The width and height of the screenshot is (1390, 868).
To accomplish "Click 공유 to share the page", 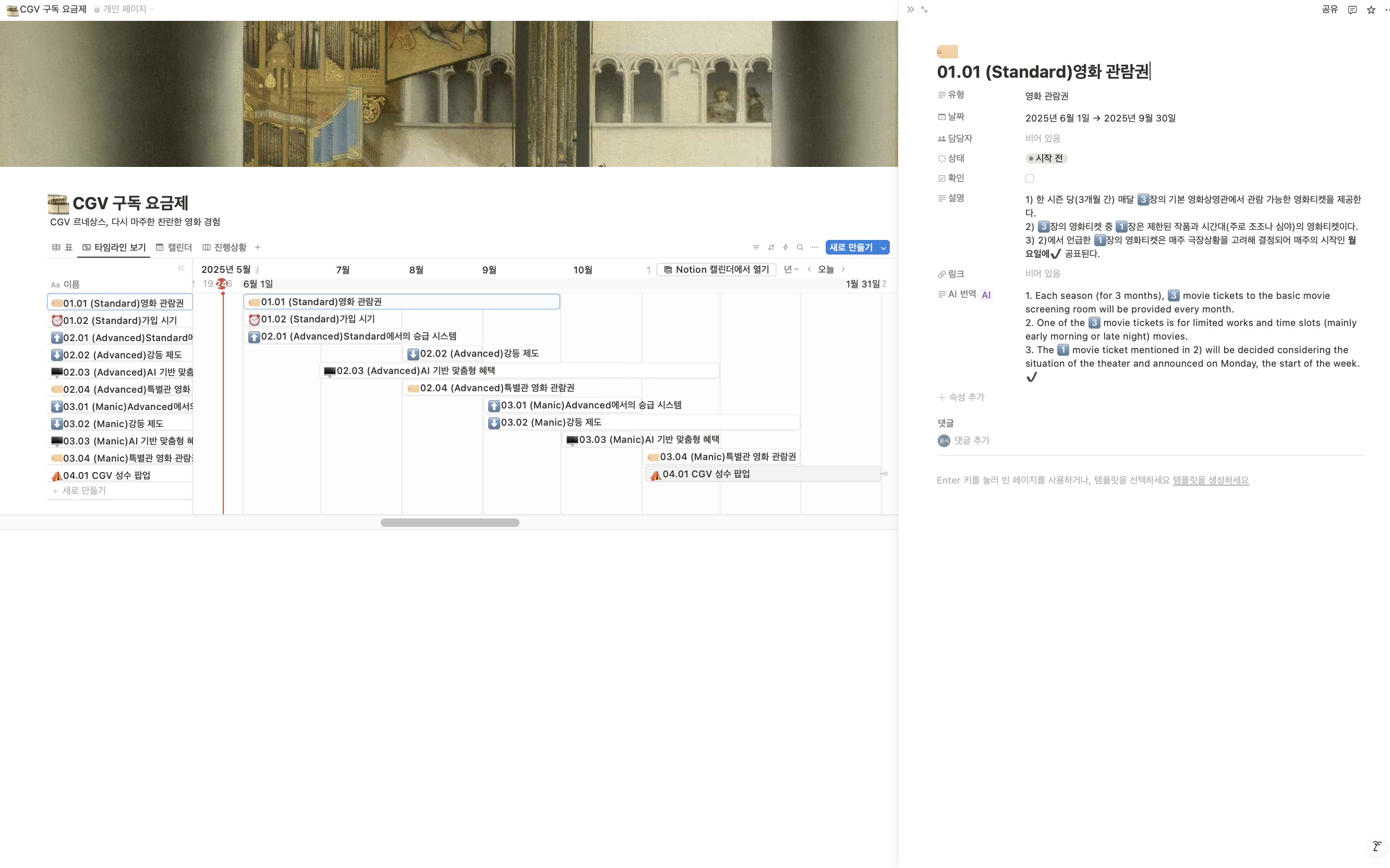I will [1329, 9].
